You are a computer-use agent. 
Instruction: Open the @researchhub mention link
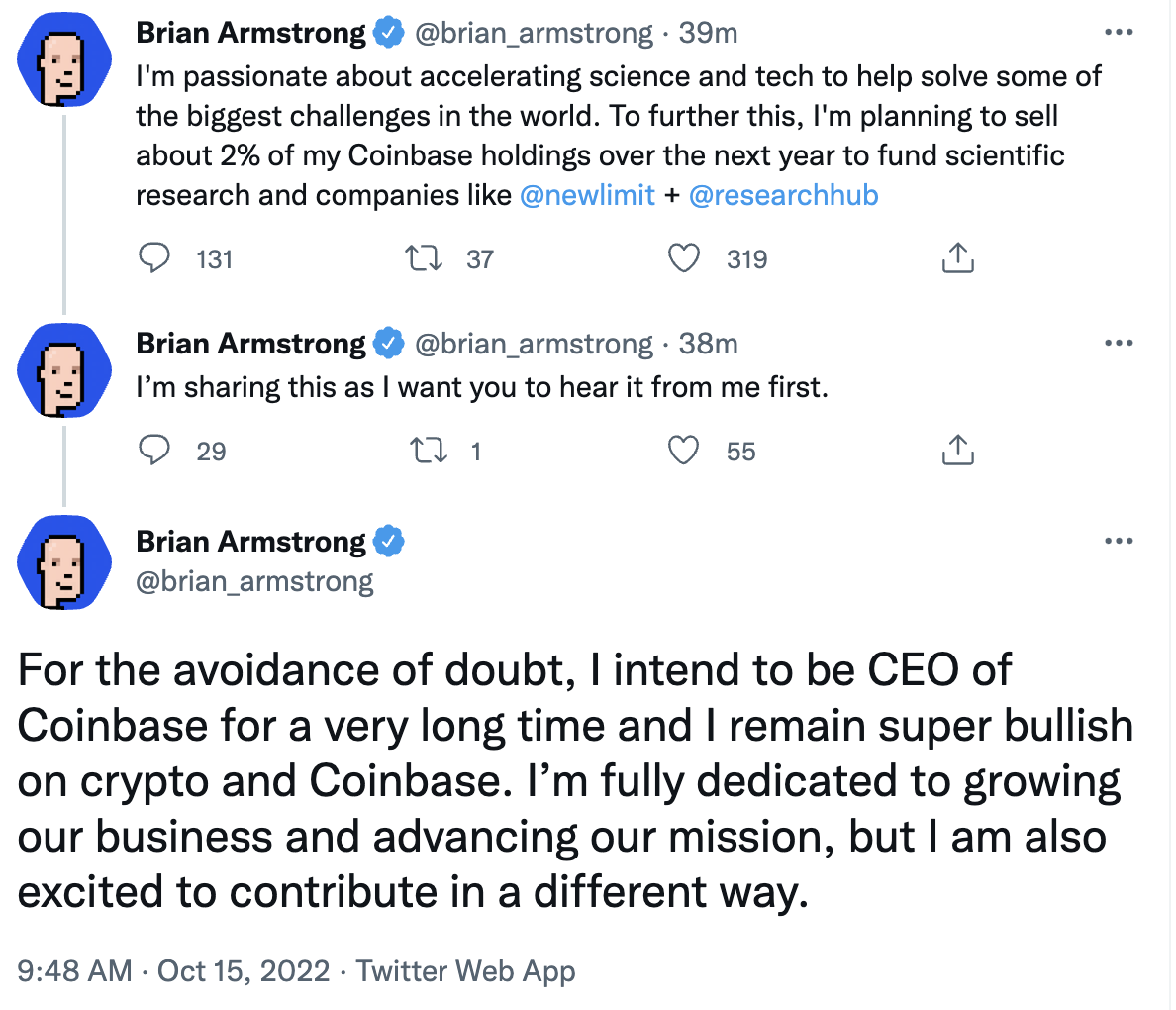(x=783, y=196)
